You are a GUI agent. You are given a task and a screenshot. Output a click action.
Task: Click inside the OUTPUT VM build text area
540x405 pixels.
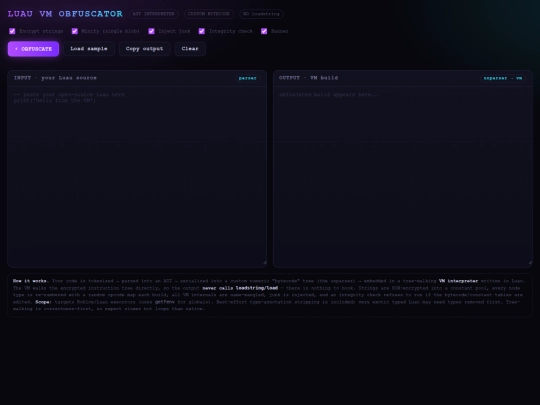403,177
